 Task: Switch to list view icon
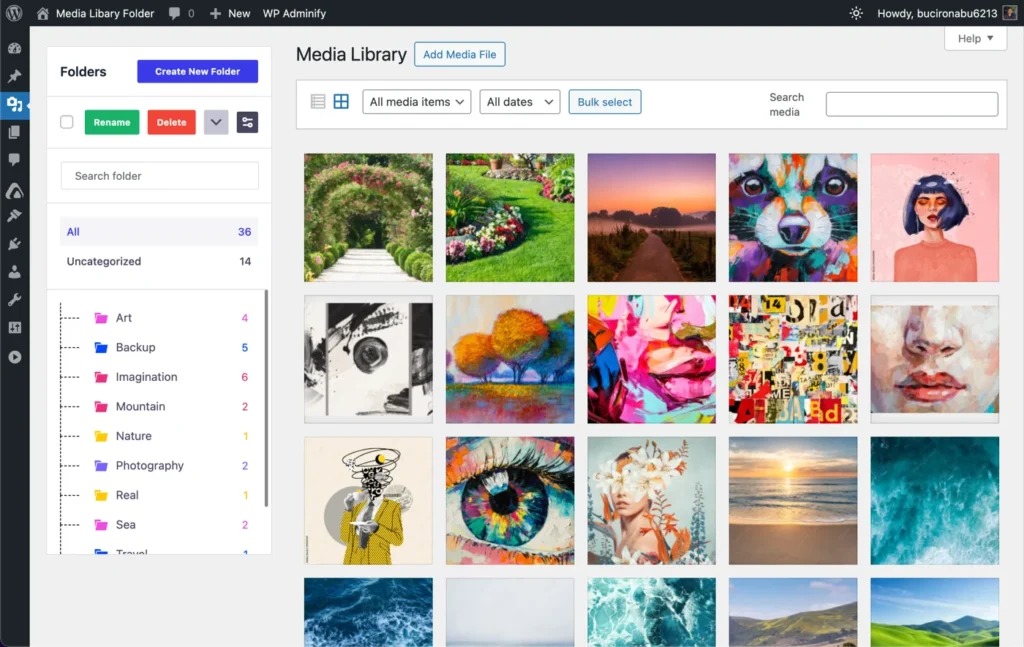tap(317, 101)
